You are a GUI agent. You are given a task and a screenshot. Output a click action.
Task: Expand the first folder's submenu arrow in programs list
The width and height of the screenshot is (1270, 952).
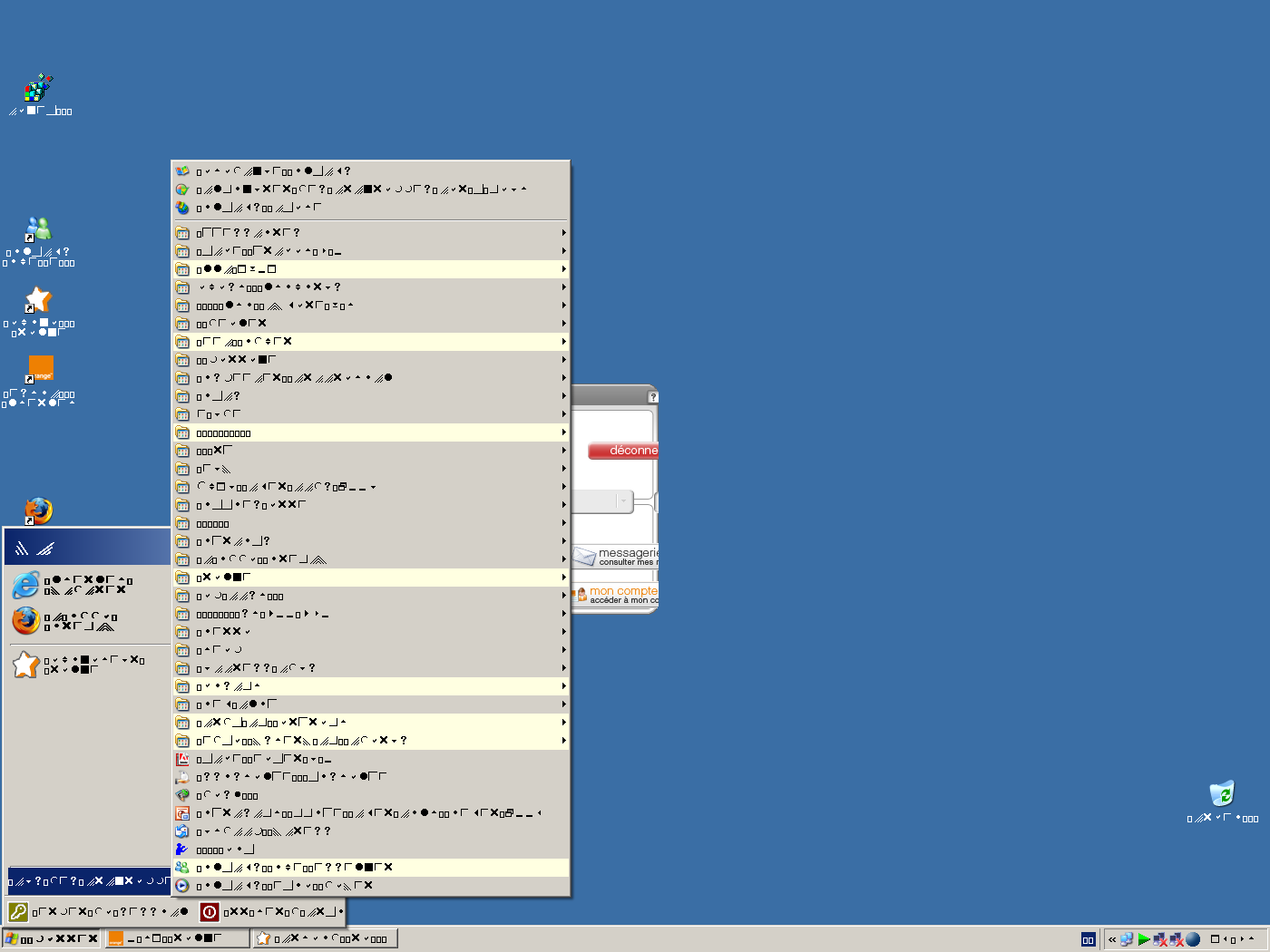click(x=563, y=233)
